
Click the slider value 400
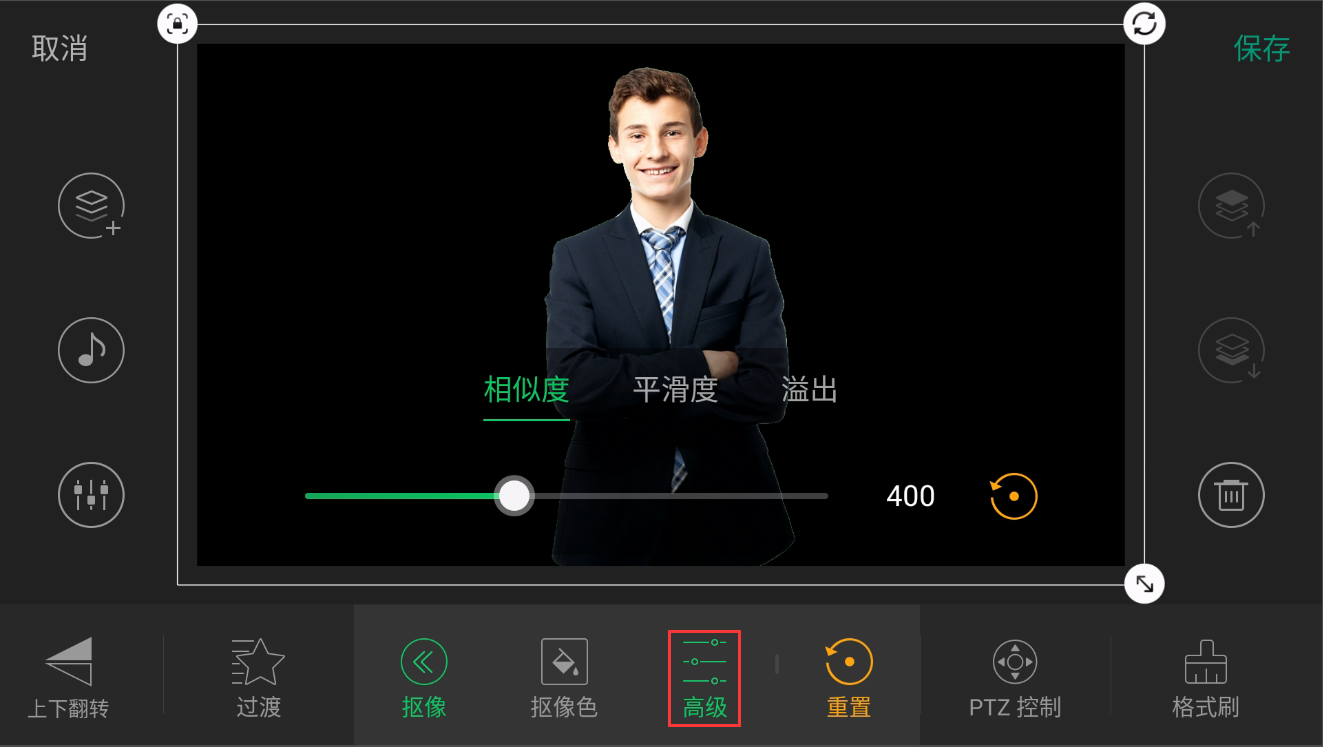click(910, 496)
